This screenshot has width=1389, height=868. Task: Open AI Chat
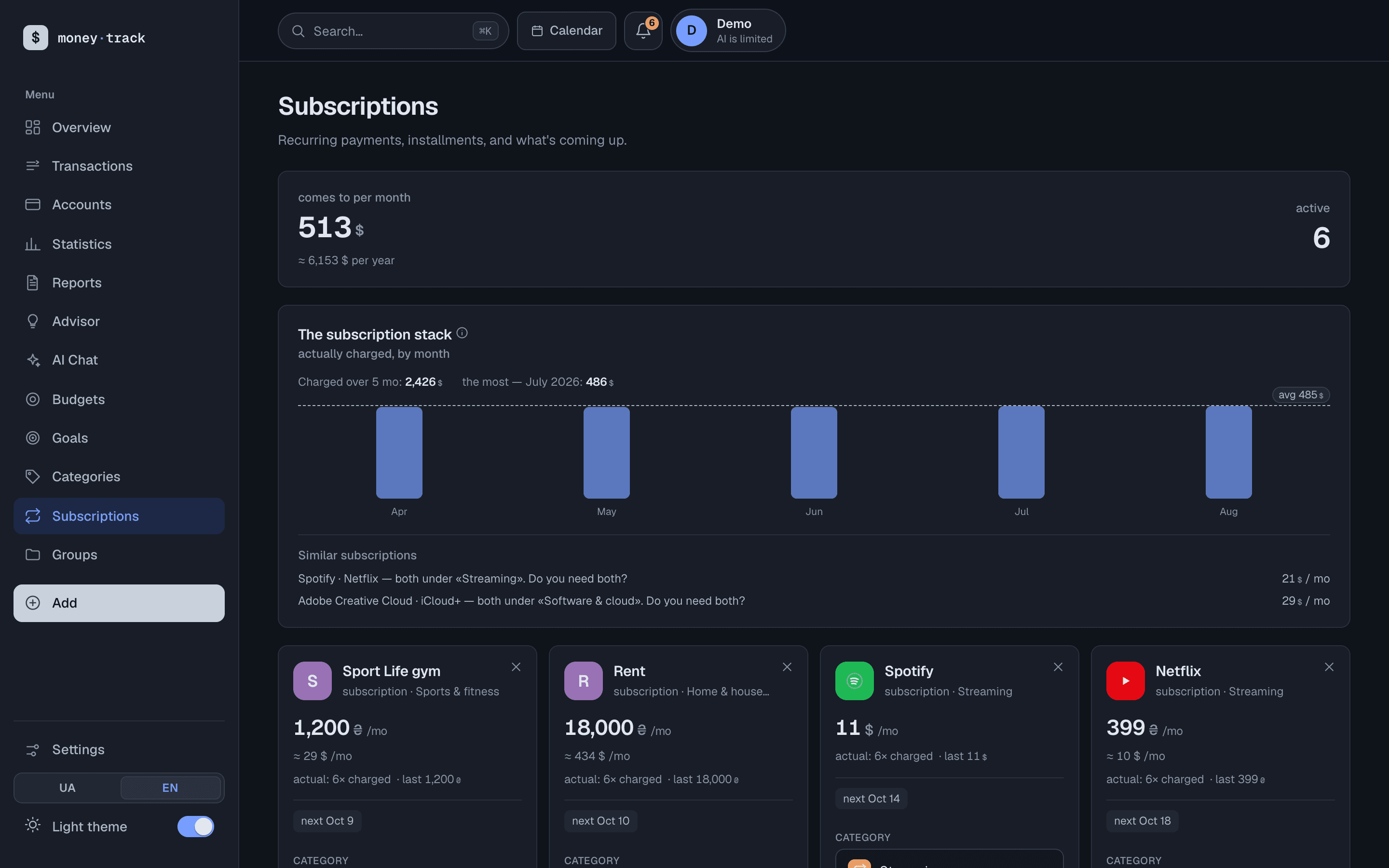pos(119,360)
